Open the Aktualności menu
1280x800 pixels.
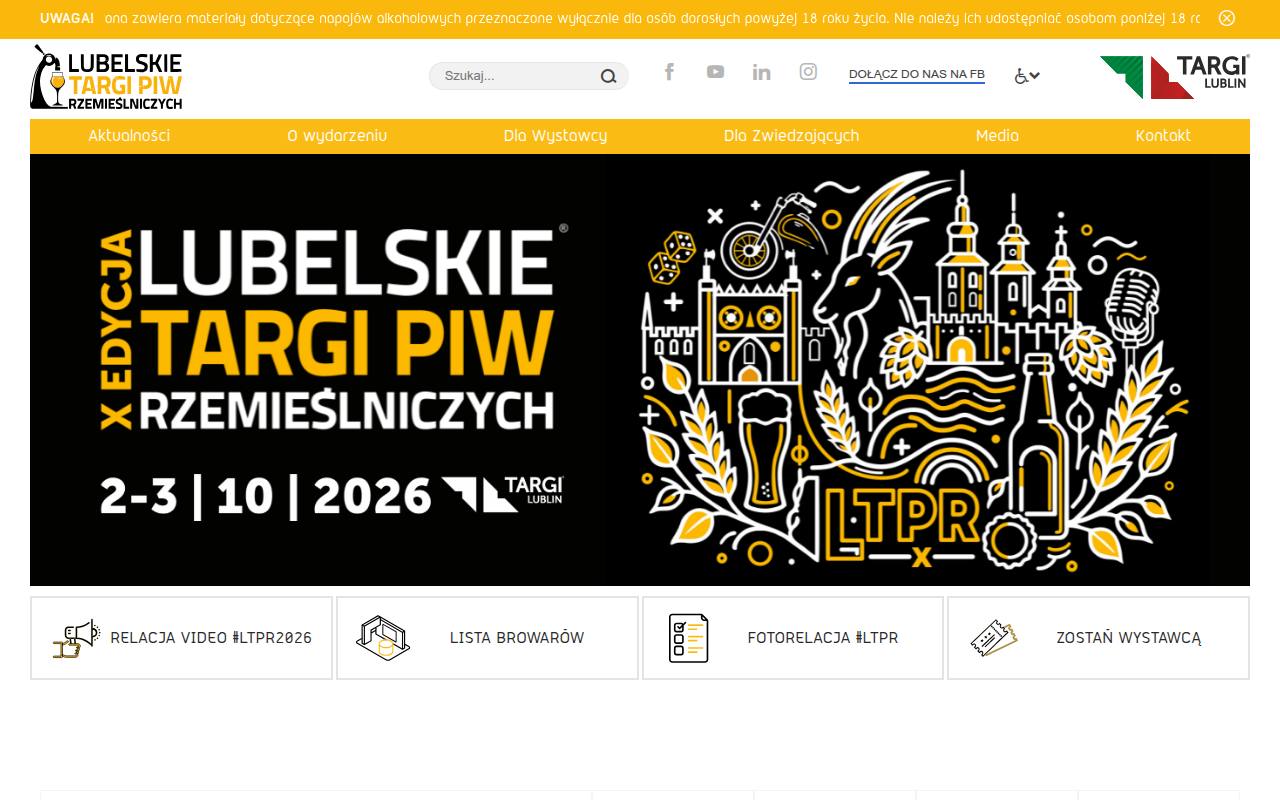(x=129, y=136)
